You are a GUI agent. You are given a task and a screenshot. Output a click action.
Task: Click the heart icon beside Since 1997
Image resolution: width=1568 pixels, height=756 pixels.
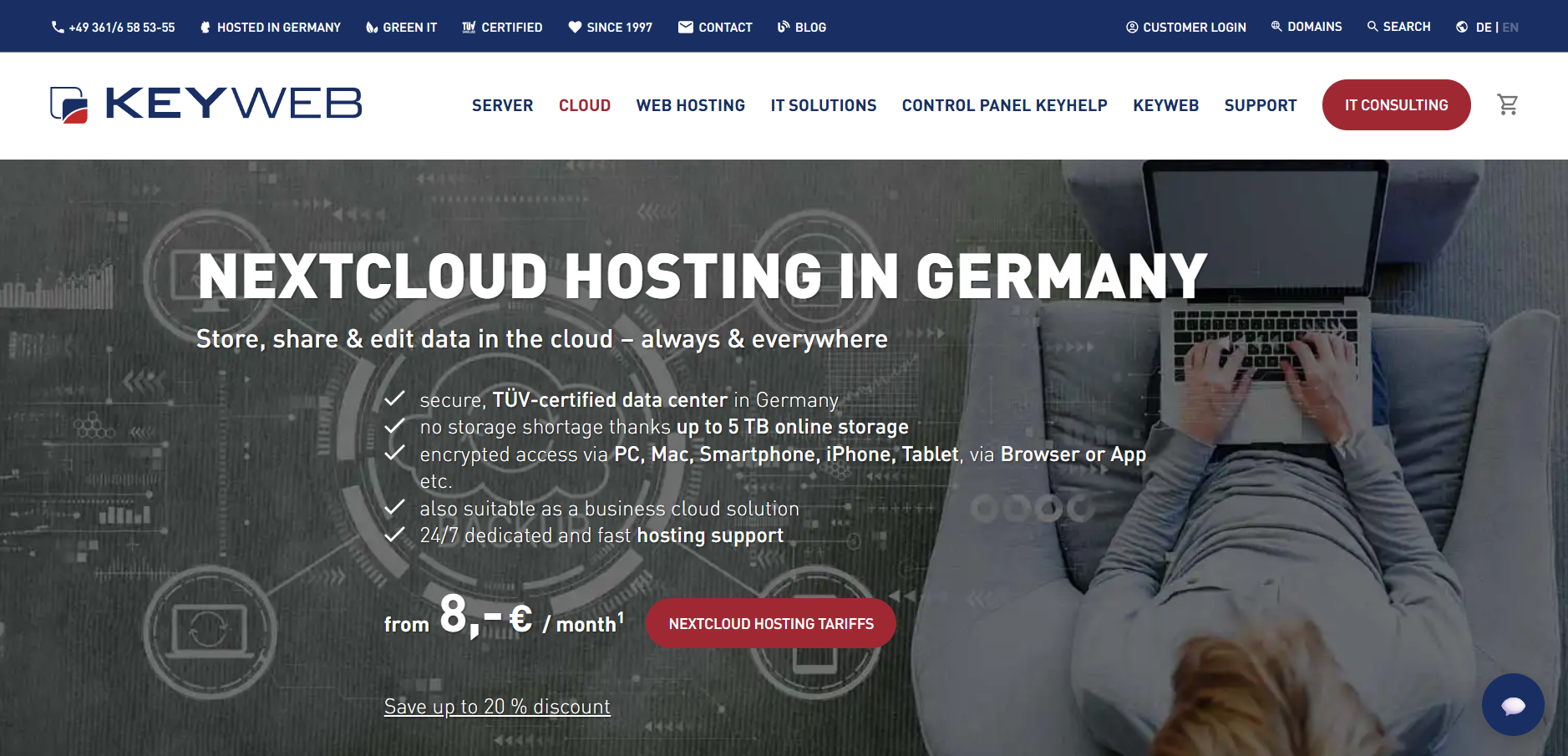(575, 27)
